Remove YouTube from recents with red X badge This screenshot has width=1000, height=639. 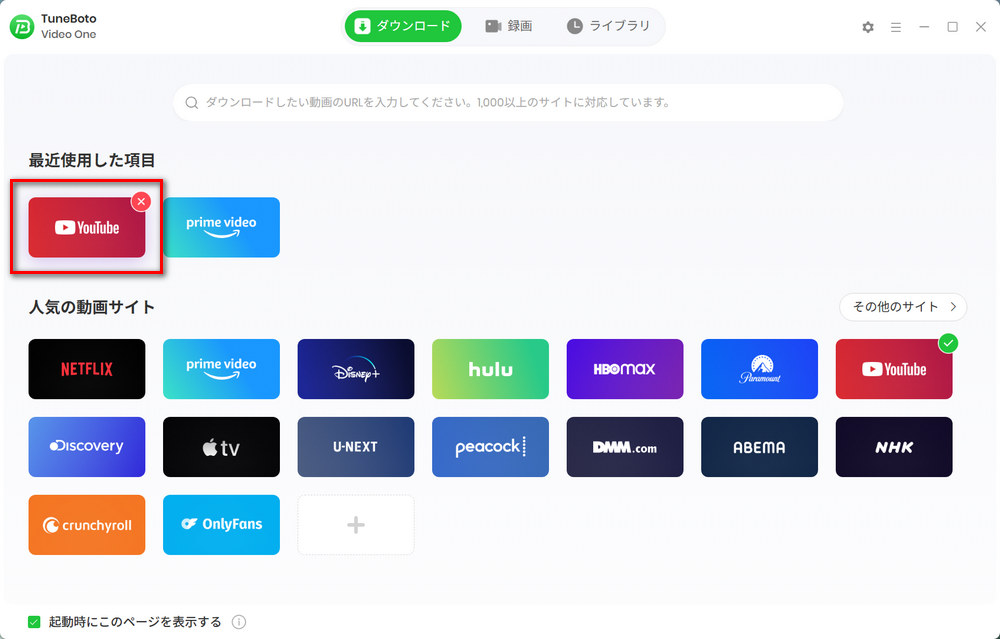pos(141,202)
